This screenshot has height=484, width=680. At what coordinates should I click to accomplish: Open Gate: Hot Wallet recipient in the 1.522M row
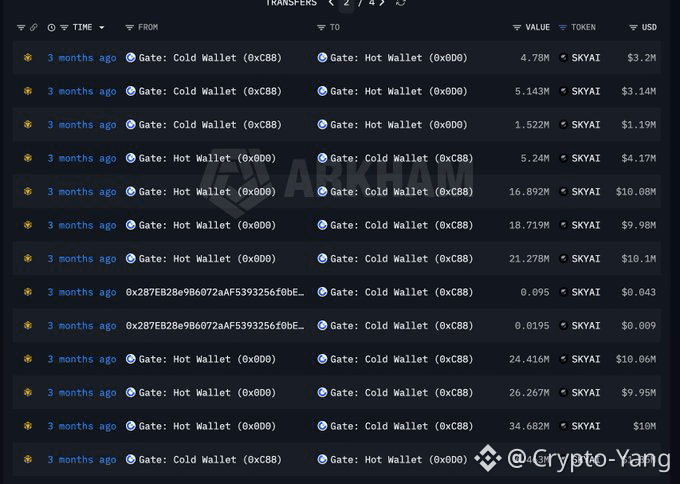point(399,124)
